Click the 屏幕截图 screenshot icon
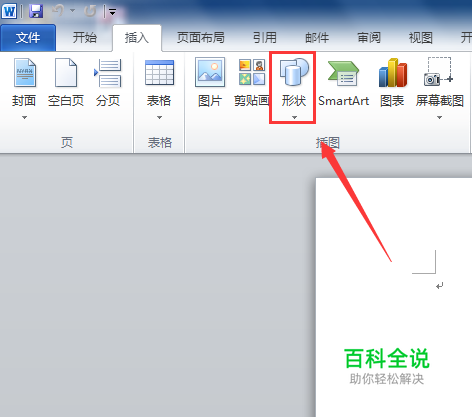The height and width of the screenshot is (417, 472). coord(439,72)
